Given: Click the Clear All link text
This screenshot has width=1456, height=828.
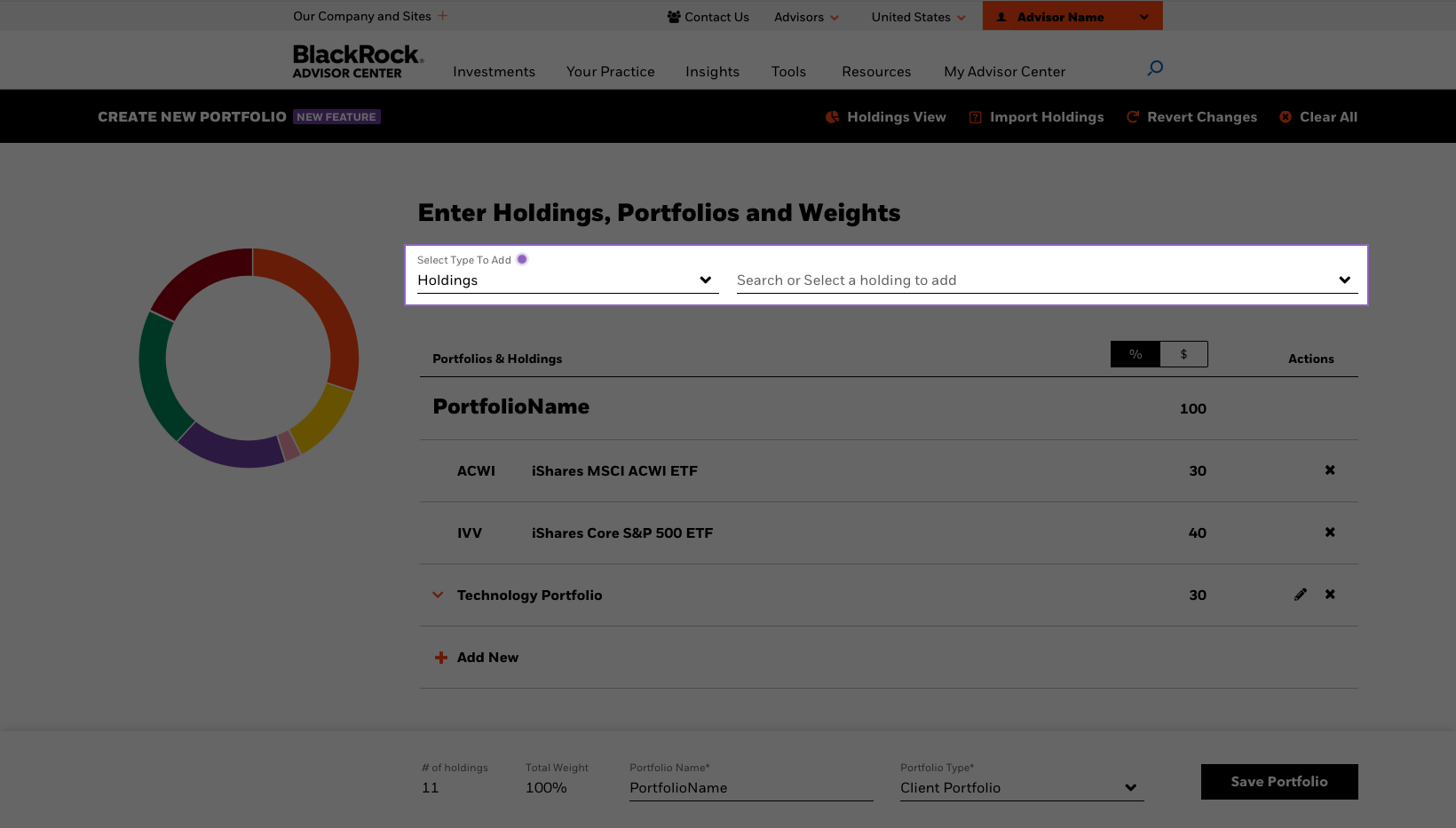Looking at the screenshot, I should [x=1328, y=117].
